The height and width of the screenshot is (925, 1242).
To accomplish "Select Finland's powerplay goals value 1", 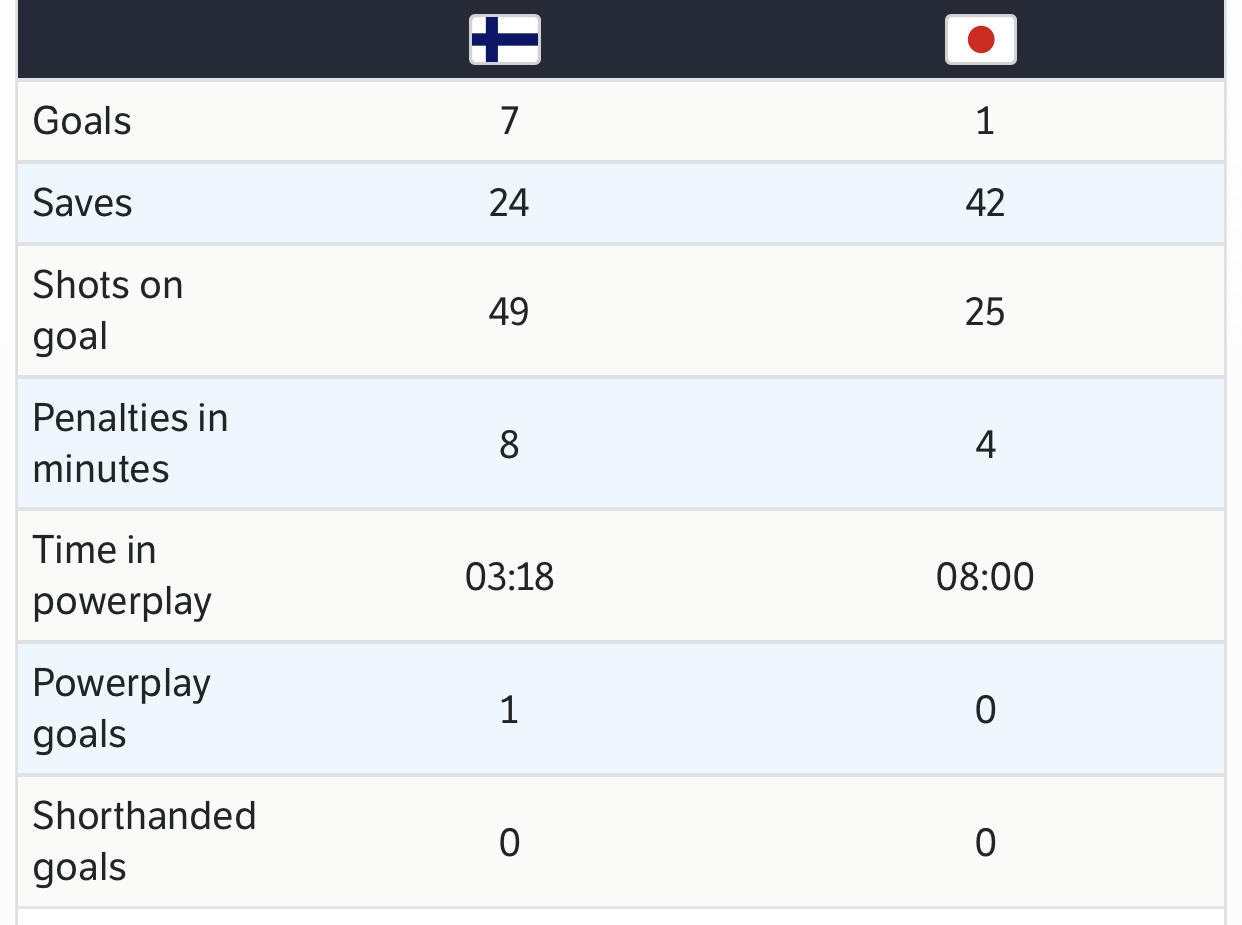I will coord(509,710).
